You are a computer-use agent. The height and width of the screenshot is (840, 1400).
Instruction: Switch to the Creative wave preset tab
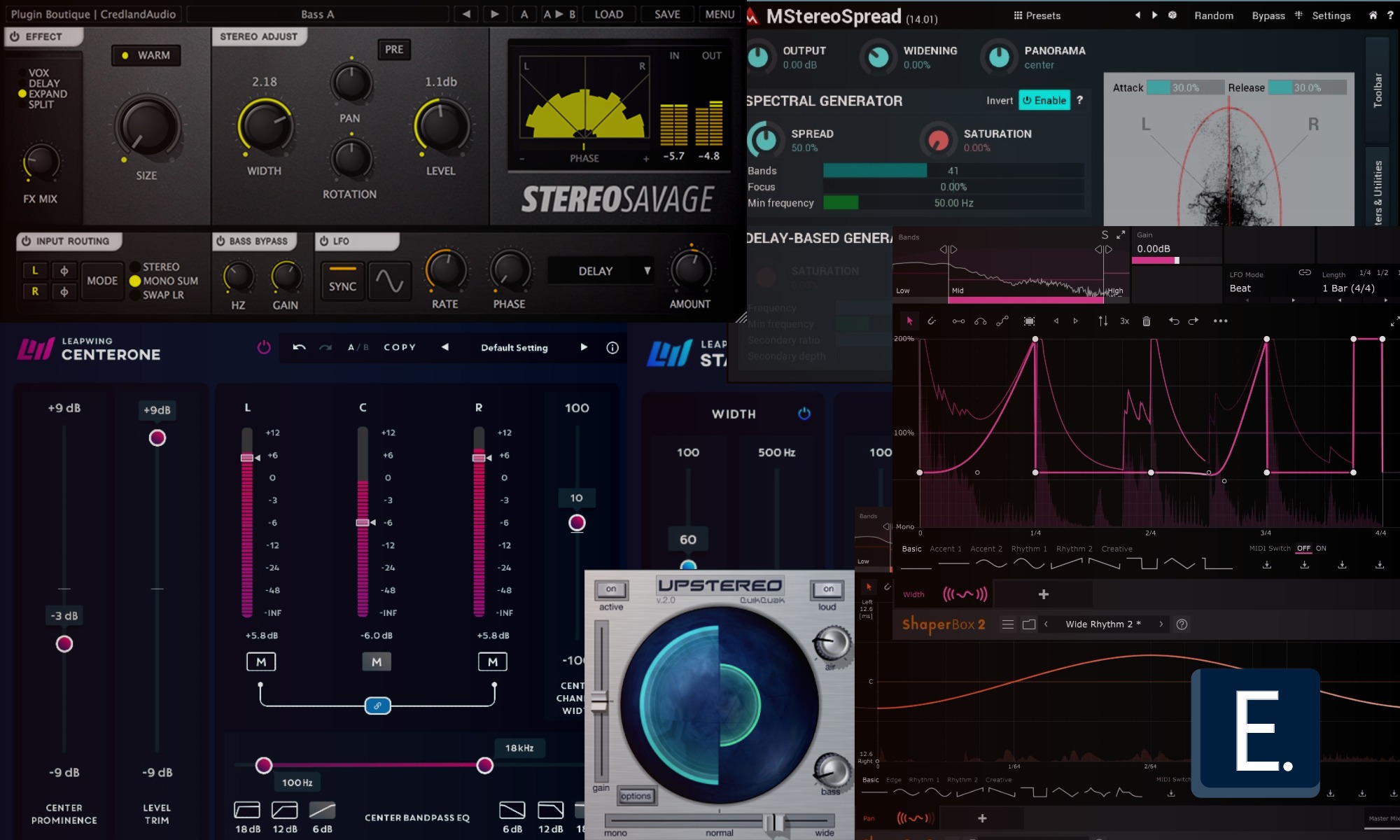[x=1116, y=549]
